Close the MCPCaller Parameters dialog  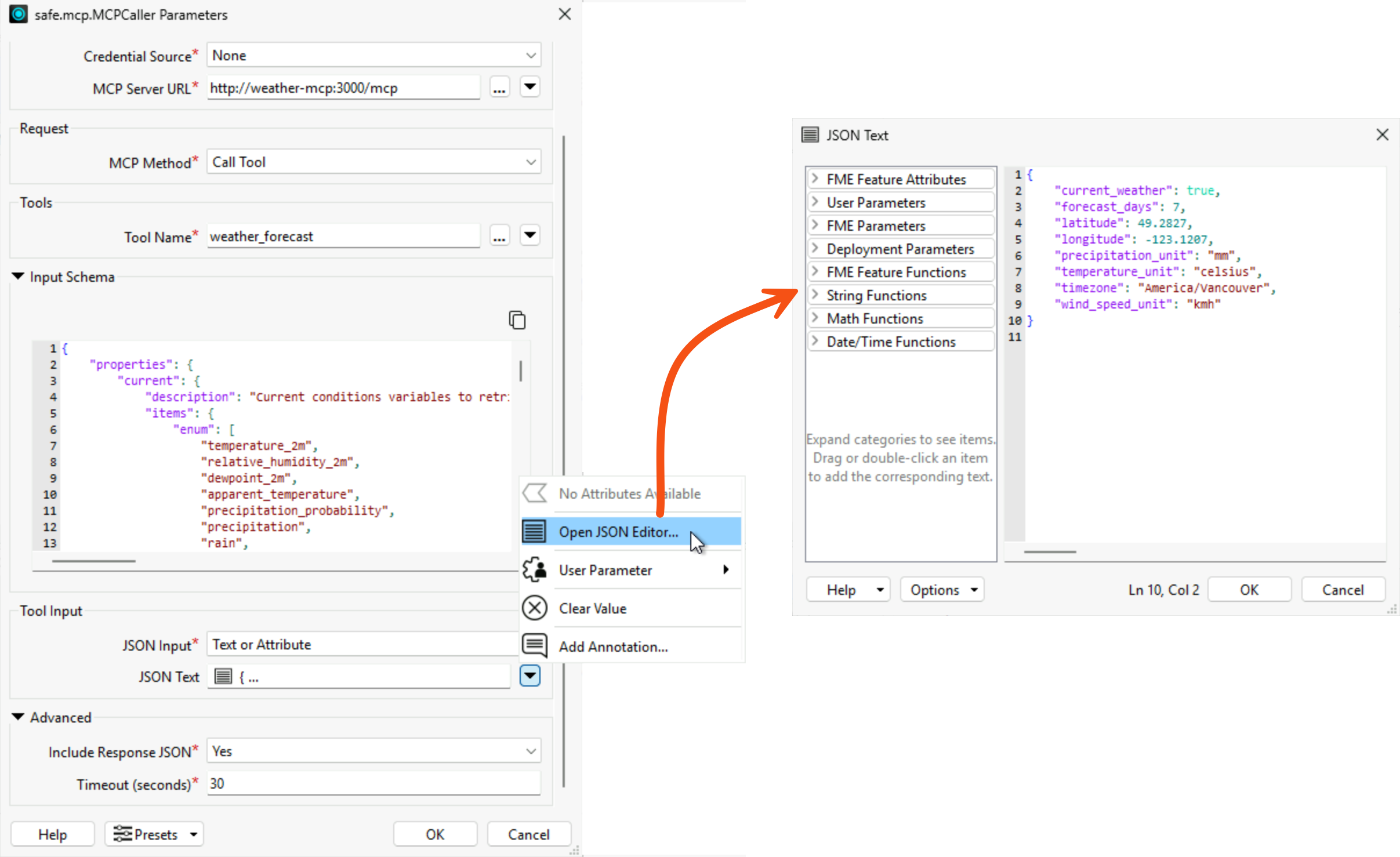(564, 14)
